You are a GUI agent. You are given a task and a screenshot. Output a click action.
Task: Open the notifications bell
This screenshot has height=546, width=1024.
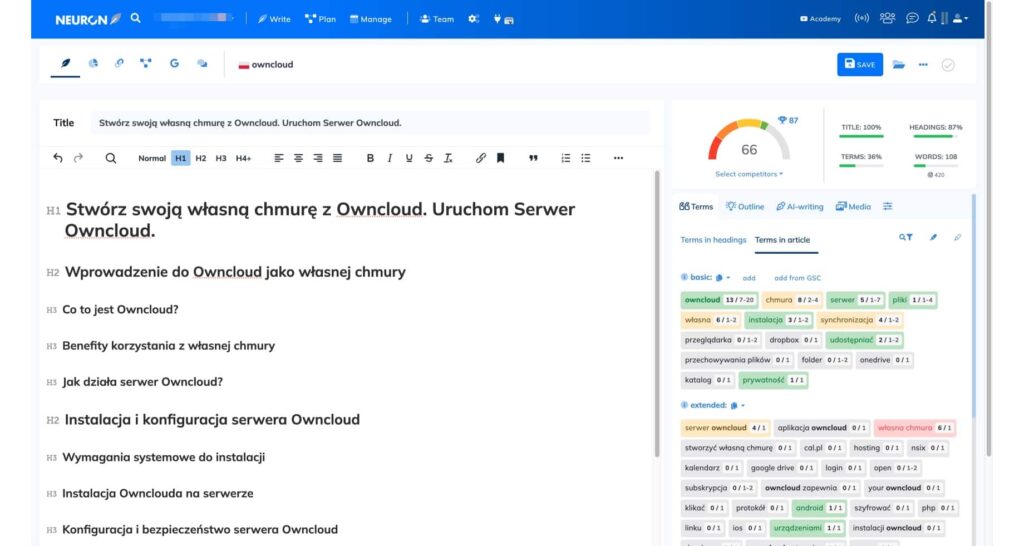point(931,18)
